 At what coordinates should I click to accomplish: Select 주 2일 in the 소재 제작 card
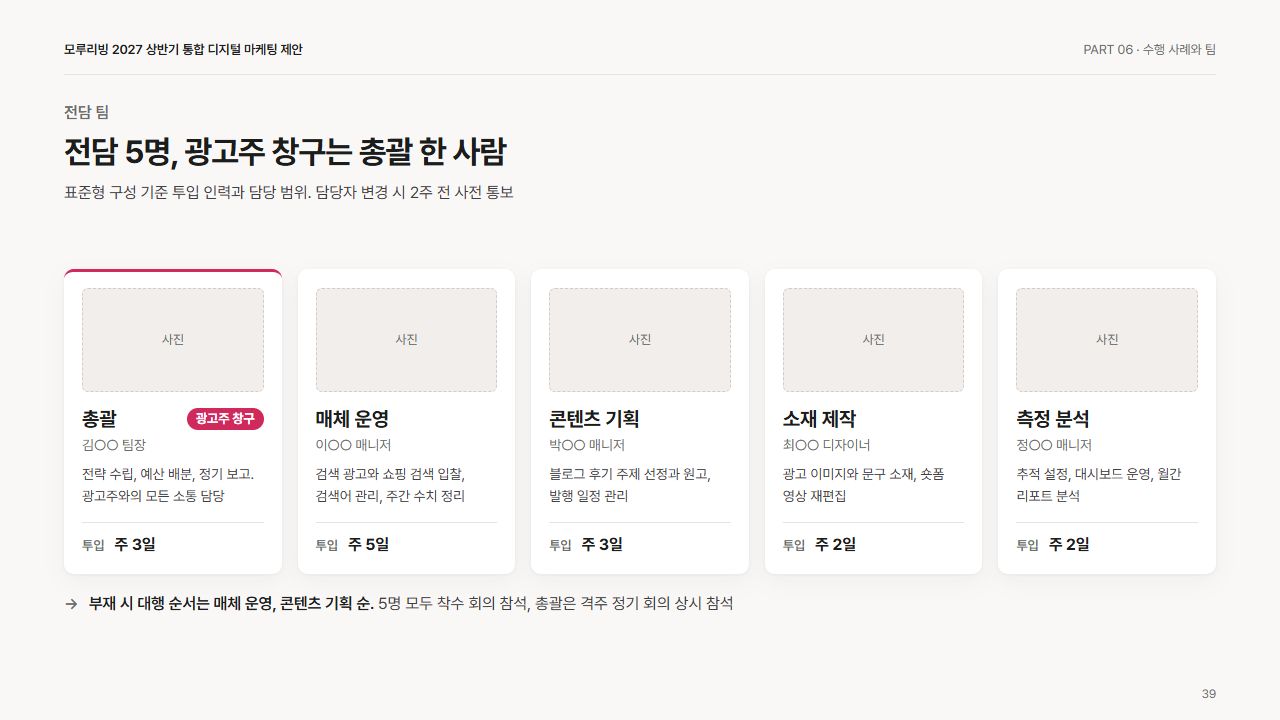[836, 545]
